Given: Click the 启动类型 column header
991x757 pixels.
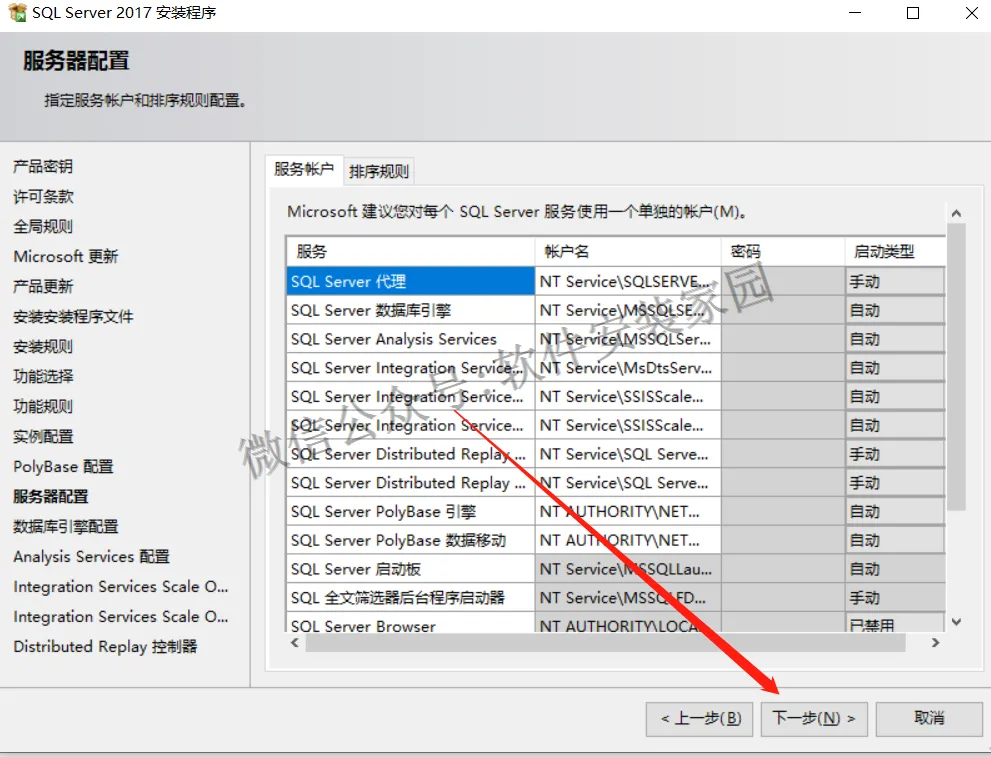Looking at the screenshot, I should tap(895, 251).
